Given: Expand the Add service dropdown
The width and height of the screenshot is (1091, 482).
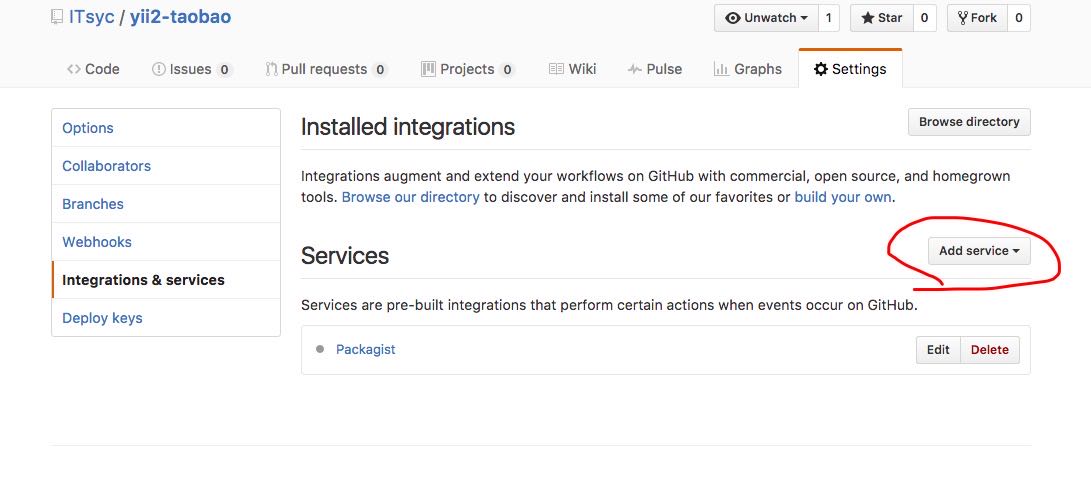Looking at the screenshot, I should point(978,251).
